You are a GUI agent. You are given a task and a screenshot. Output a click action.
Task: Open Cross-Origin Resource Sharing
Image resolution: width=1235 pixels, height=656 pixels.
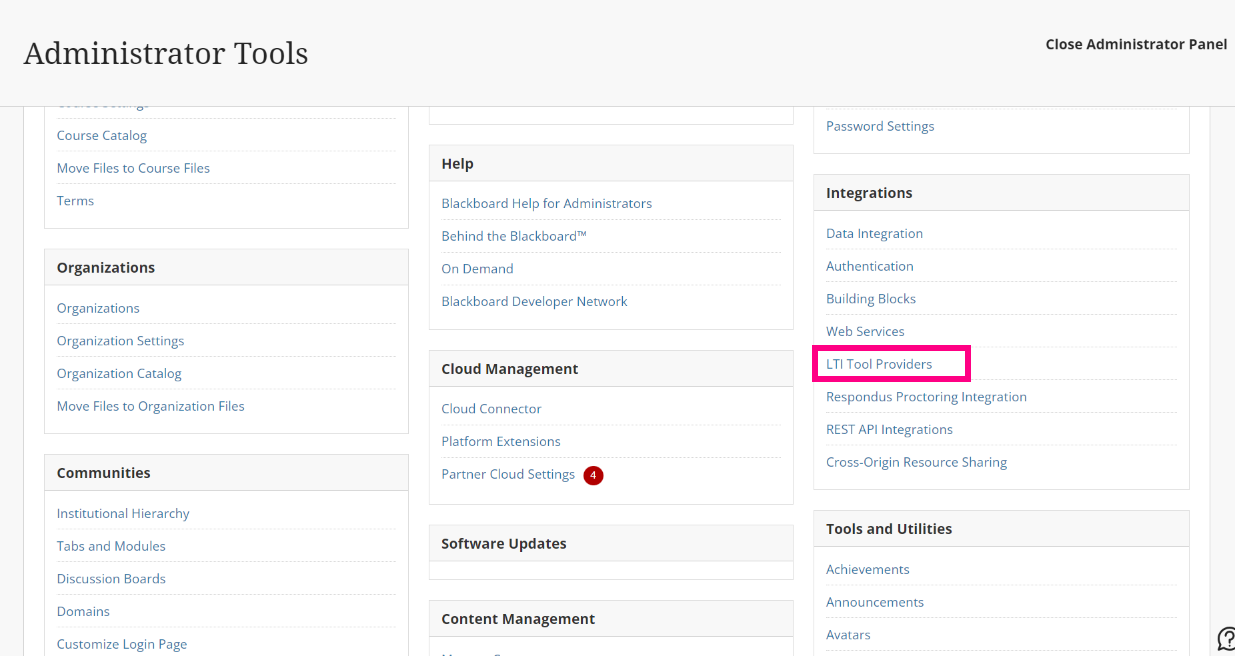[x=916, y=462]
